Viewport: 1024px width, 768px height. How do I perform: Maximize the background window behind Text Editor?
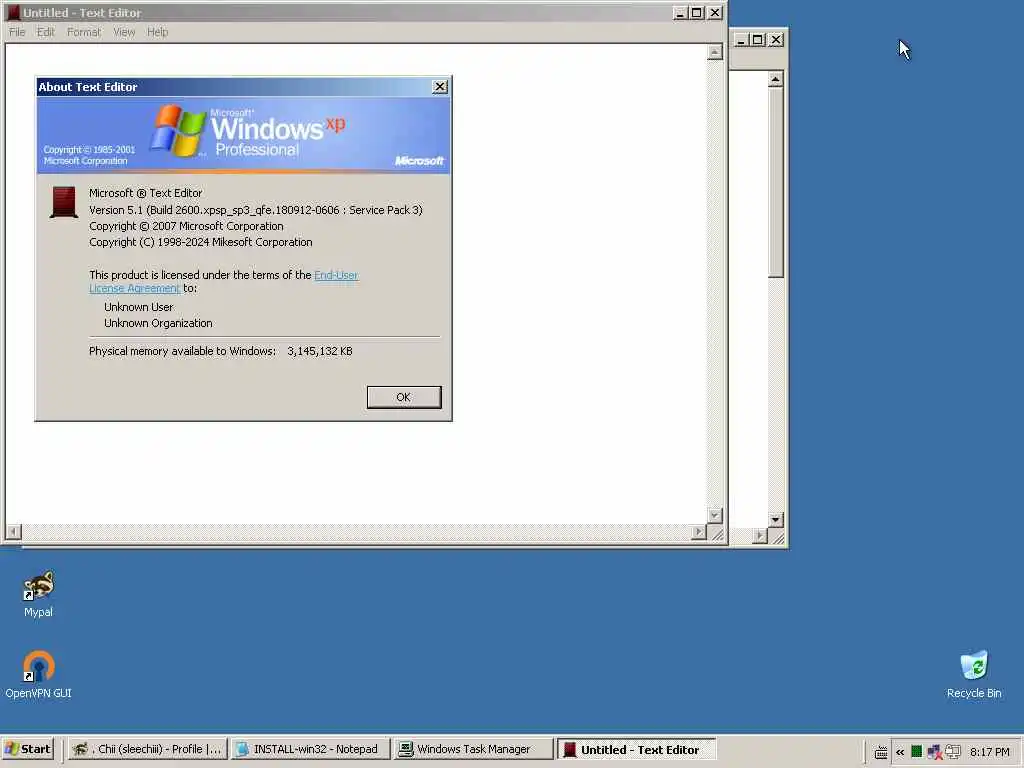pyautogui.click(x=758, y=40)
